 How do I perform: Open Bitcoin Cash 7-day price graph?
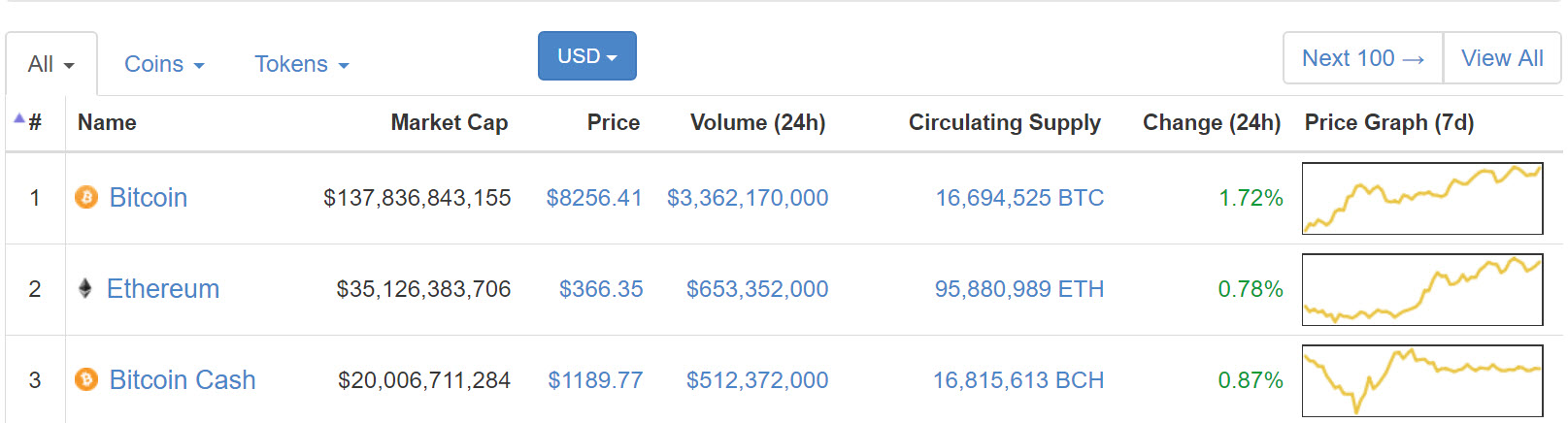1421,380
